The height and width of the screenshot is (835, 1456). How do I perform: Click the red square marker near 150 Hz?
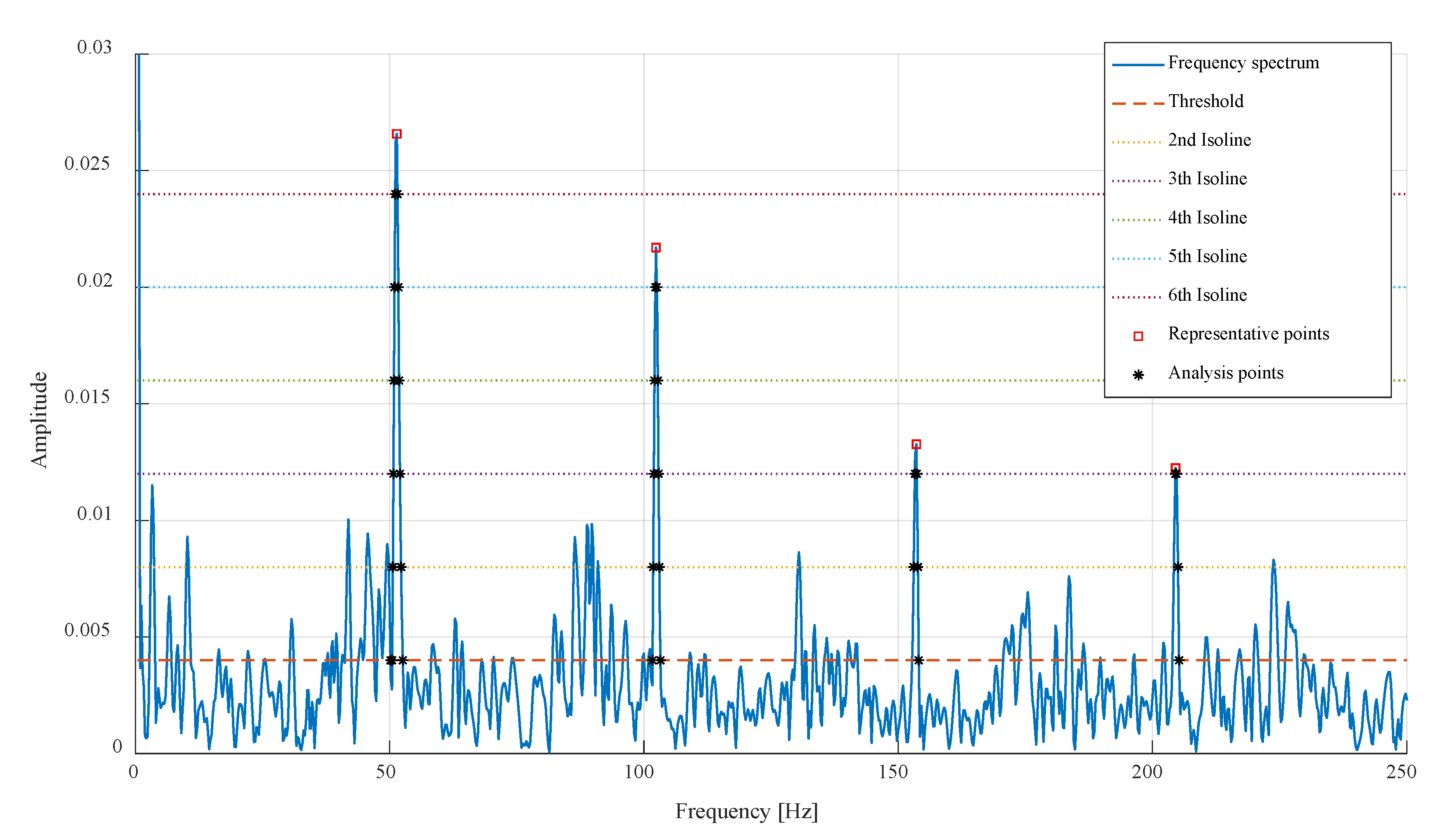click(x=916, y=445)
